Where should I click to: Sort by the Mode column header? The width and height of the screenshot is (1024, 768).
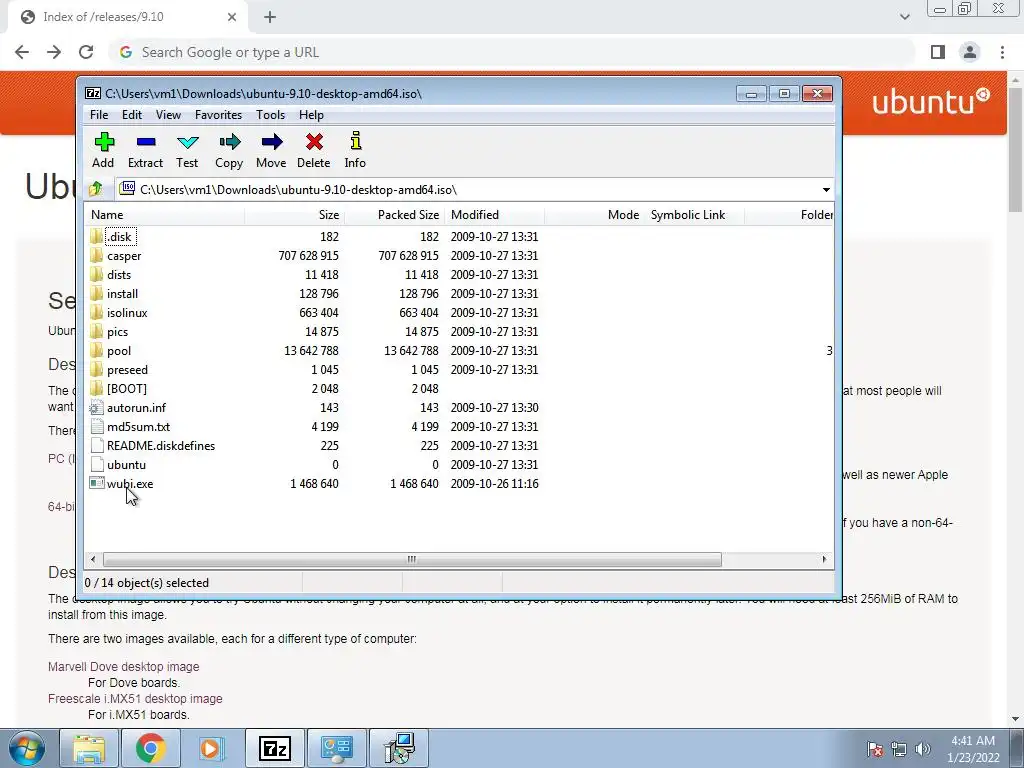pyautogui.click(x=594, y=215)
